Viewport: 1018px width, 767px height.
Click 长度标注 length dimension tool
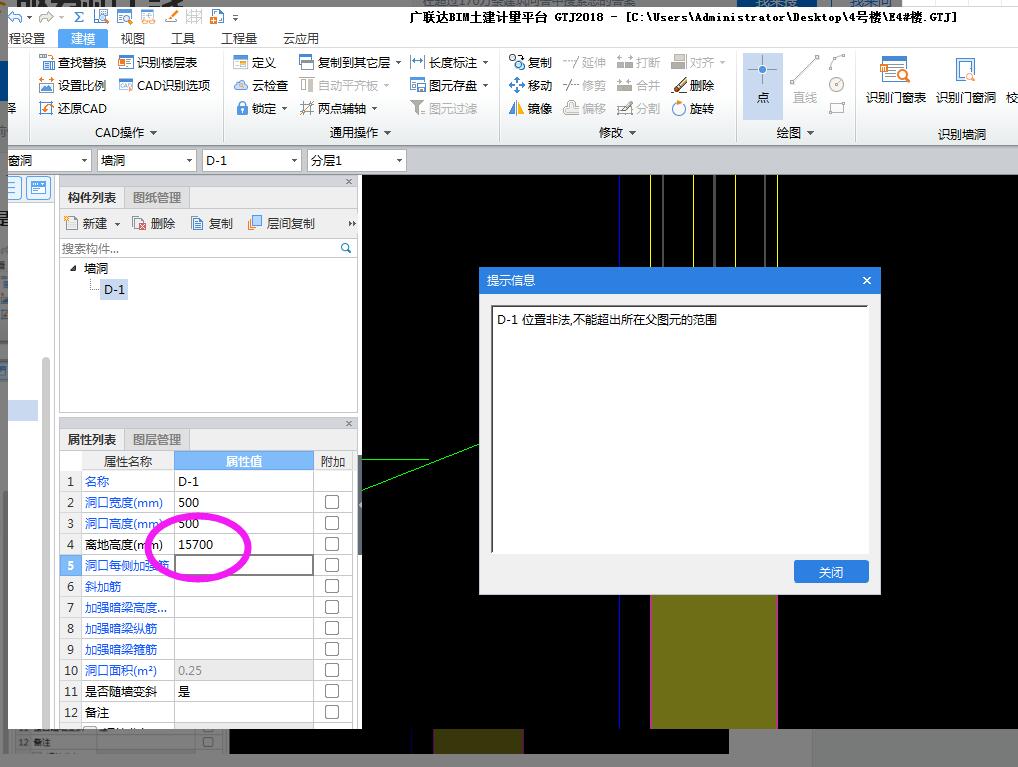coord(449,62)
